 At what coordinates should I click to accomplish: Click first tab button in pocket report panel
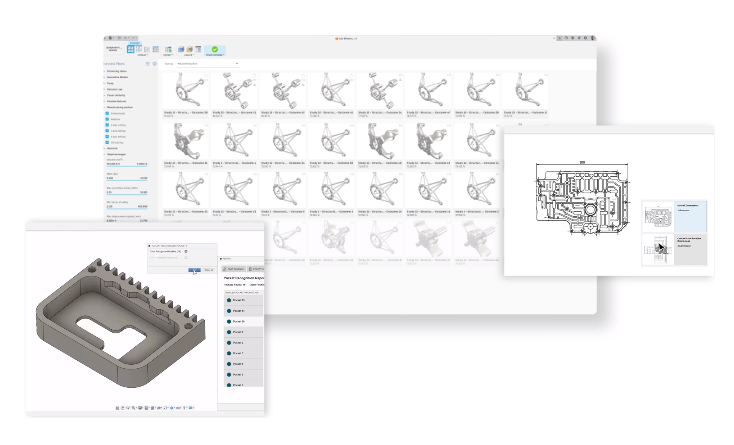[x=234, y=269]
